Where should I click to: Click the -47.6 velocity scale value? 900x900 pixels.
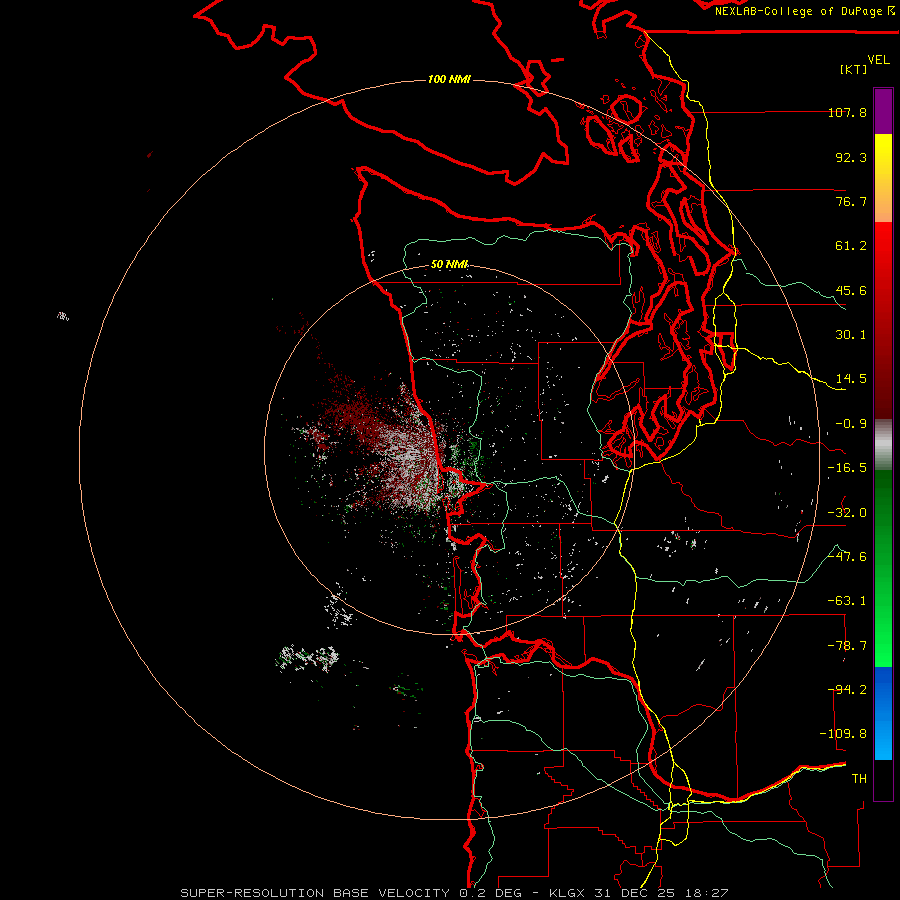coord(847,557)
